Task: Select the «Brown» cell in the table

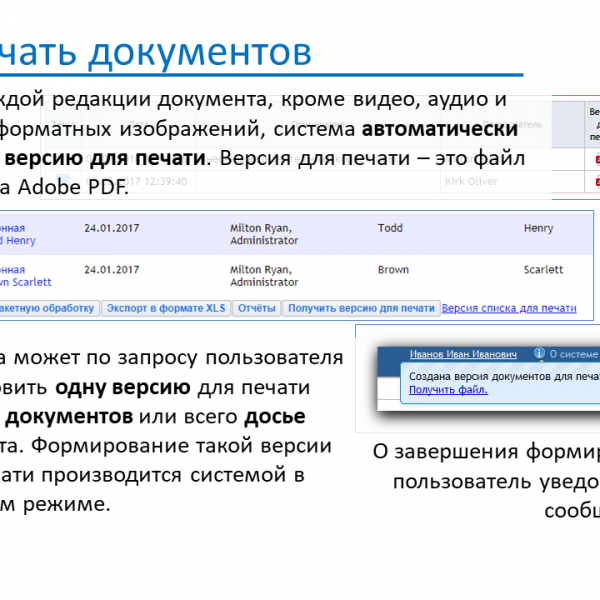Action: click(393, 270)
